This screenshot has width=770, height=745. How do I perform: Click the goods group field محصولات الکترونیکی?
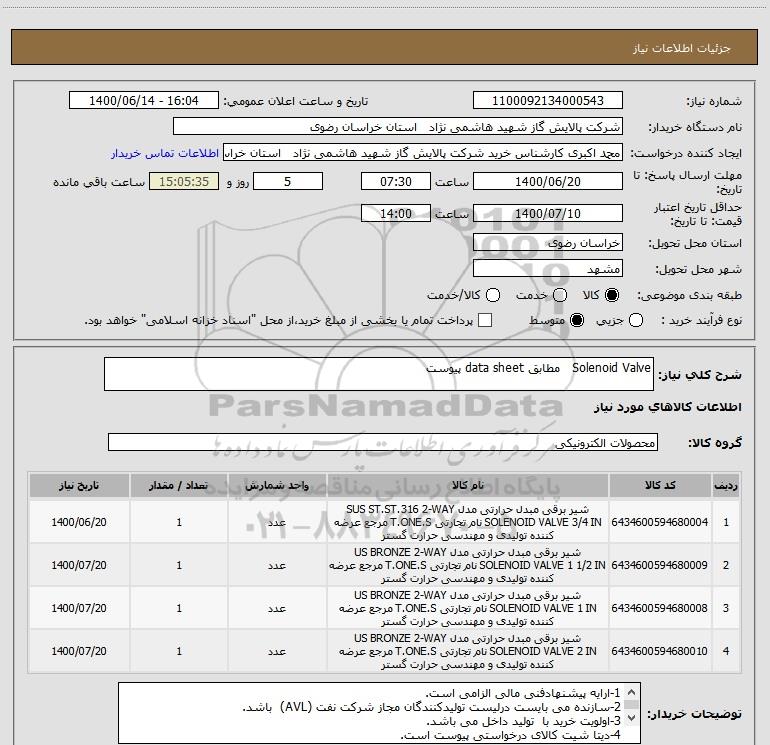click(x=383, y=442)
